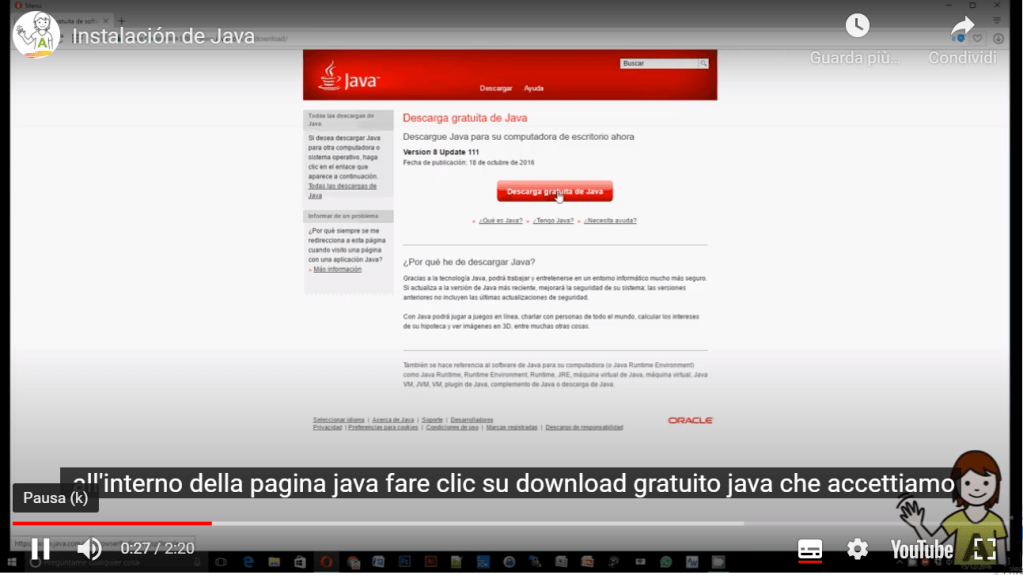Pause the video playback
Screen dimensions: 1023x575
coord(40,548)
